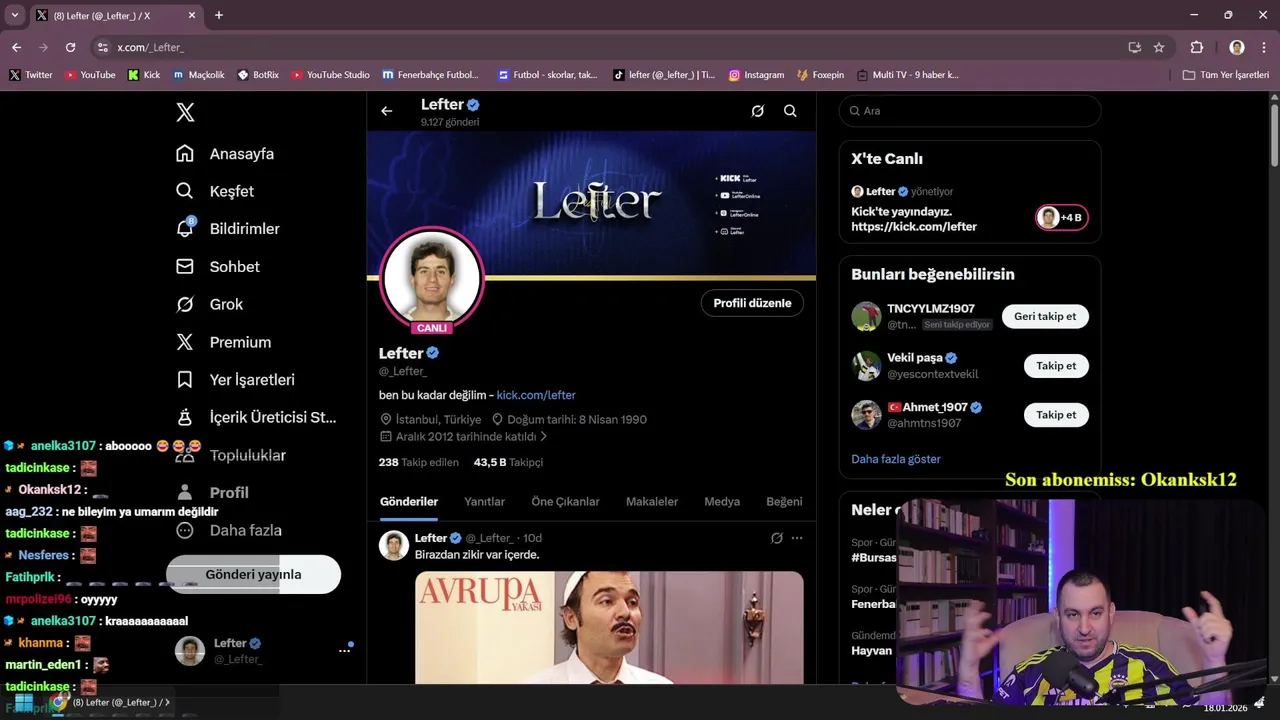Image resolution: width=1280 pixels, height=720 pixels.
Task: Open Bildirimler in the sidebar
Action: point(228,229)
